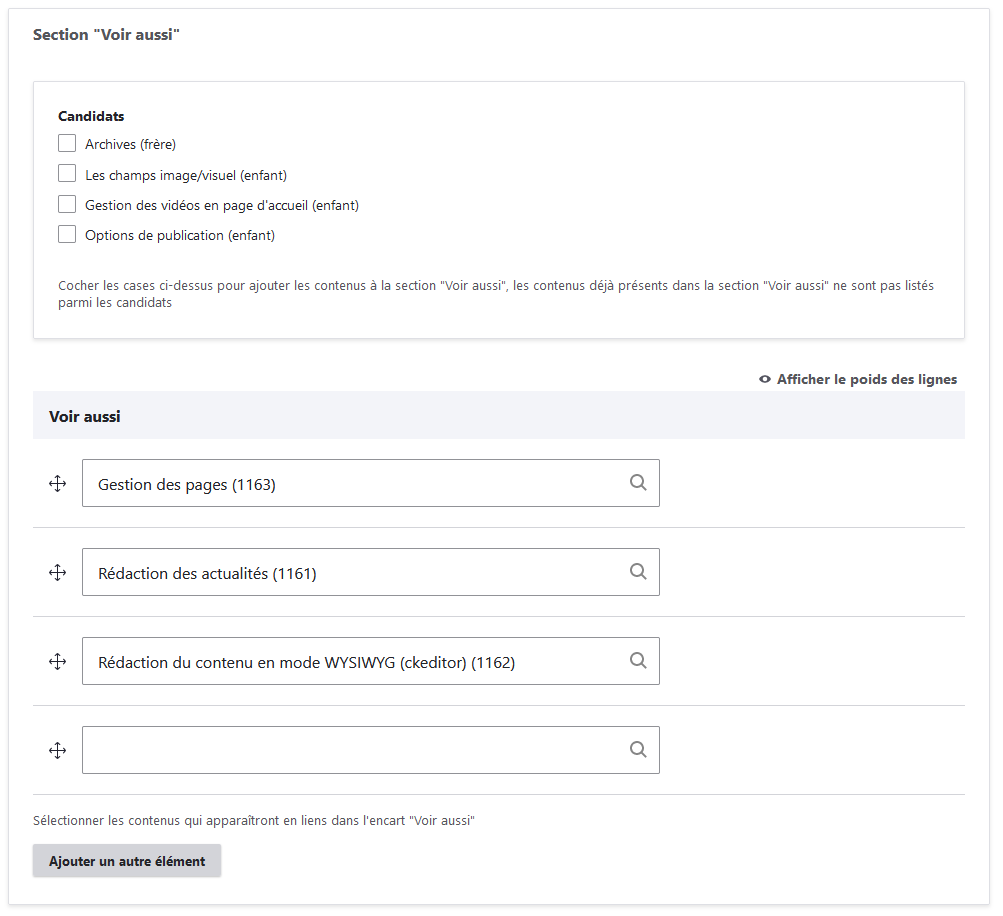The height and width of the screenshot is (916, 1003).
Task: Focus the Gestion des pages (1163) text field
Action: tap(350, 484)
